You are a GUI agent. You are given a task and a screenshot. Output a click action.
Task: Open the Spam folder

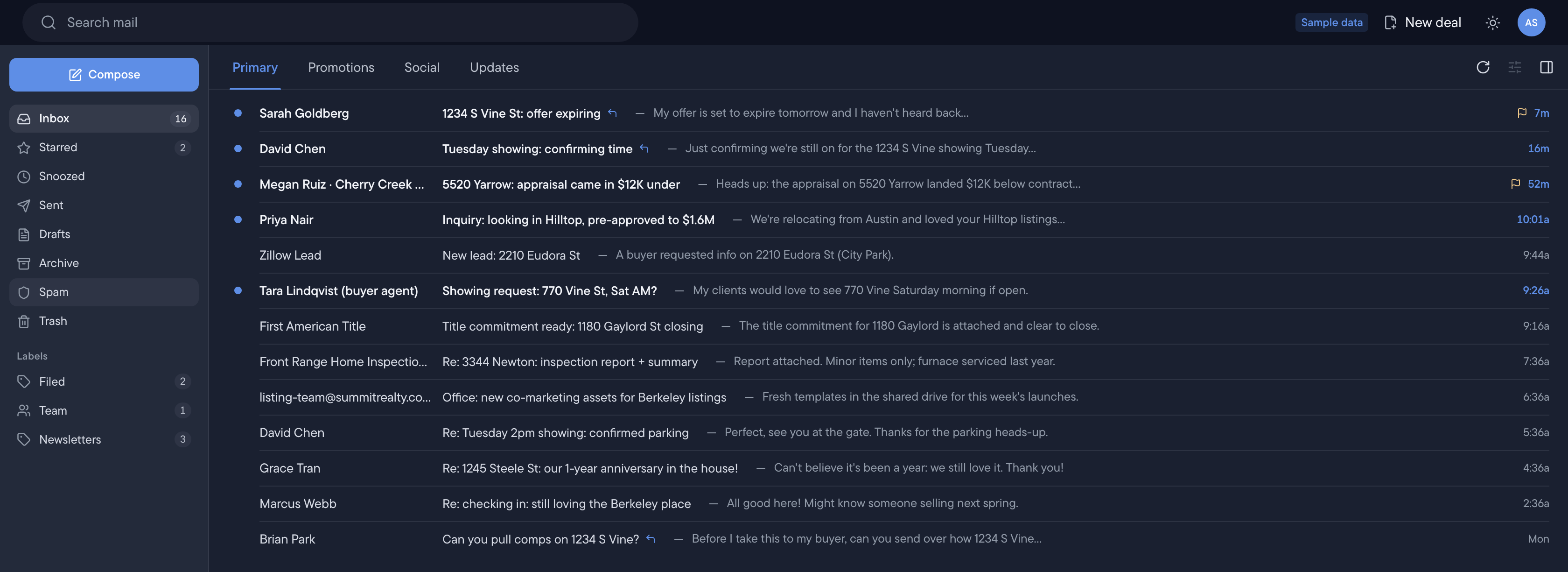(104, 292)
